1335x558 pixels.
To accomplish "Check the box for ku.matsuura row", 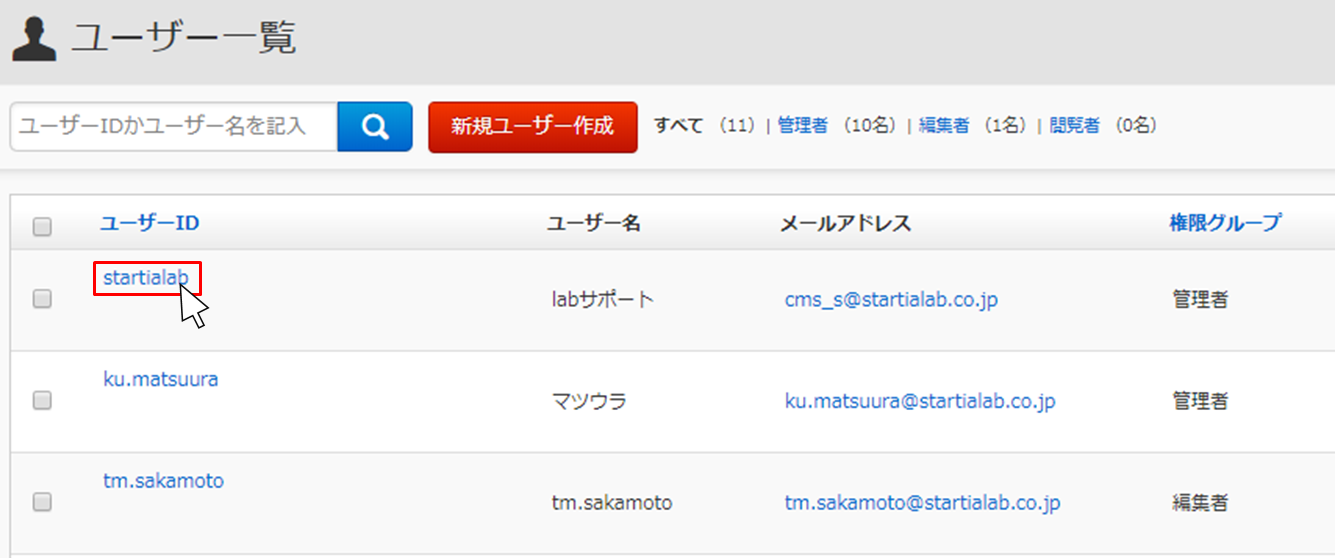I will point(42,400).
